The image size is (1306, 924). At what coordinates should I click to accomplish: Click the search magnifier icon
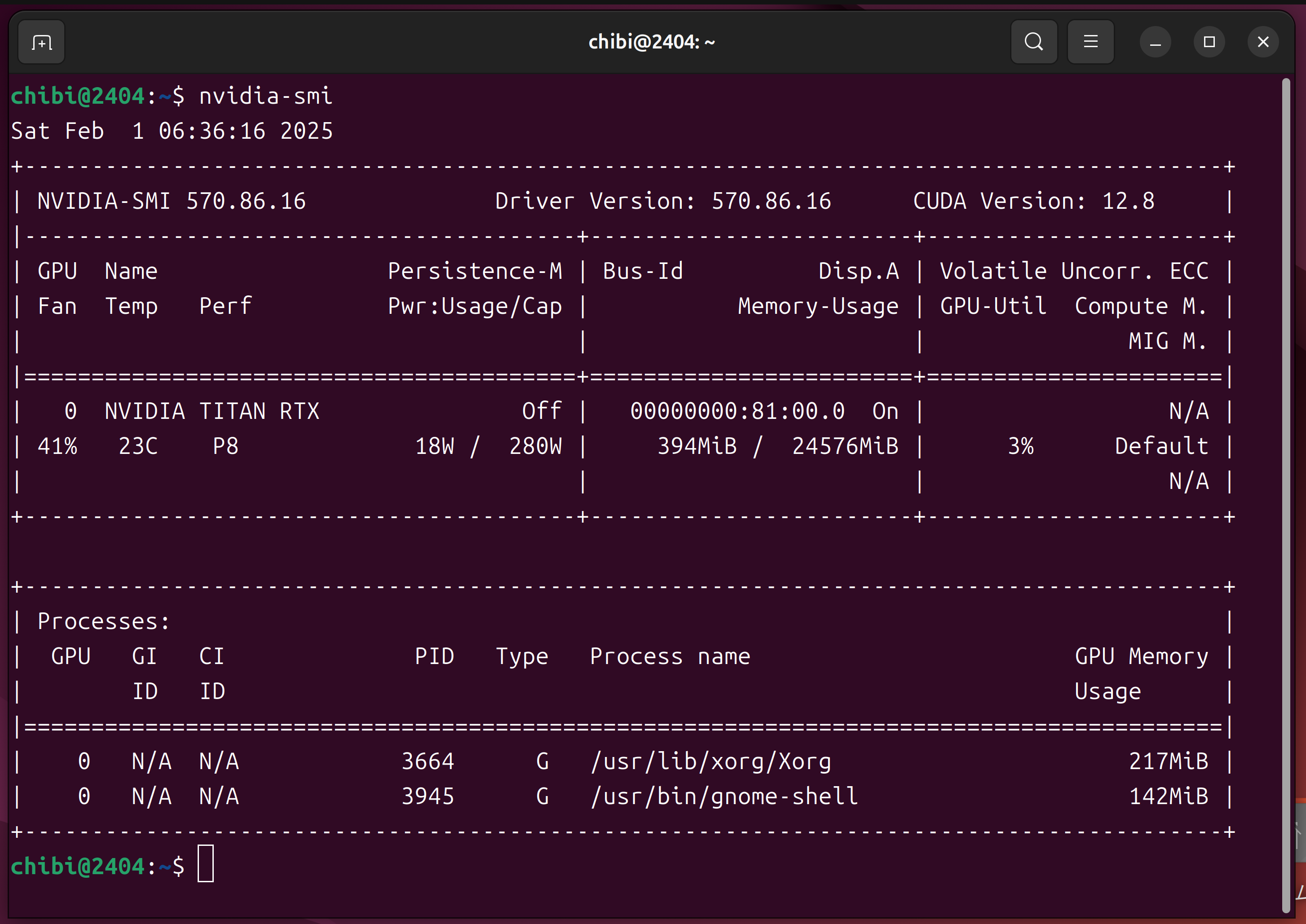pos(1033,42)
